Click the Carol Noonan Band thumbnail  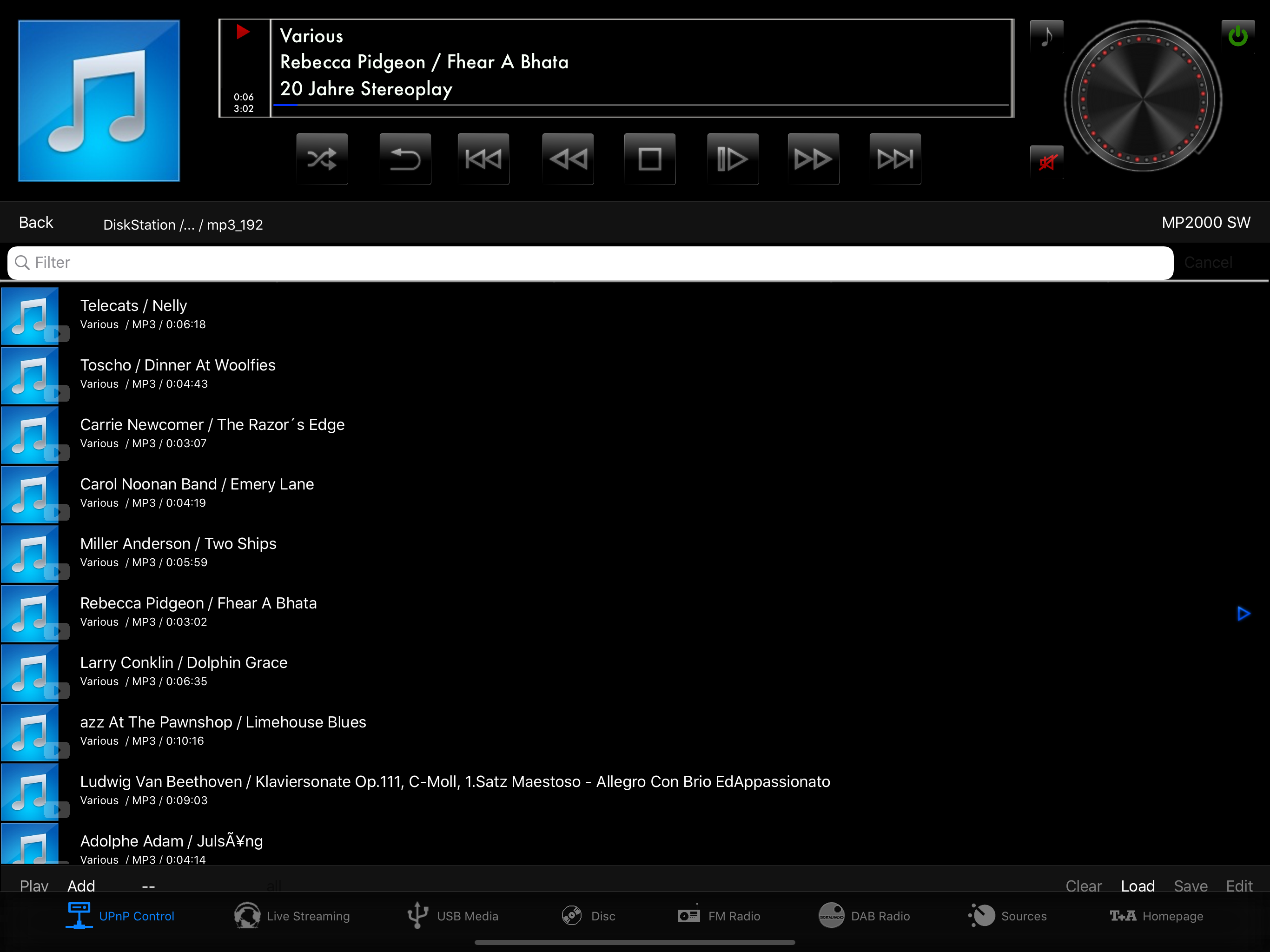pos(30,494)
